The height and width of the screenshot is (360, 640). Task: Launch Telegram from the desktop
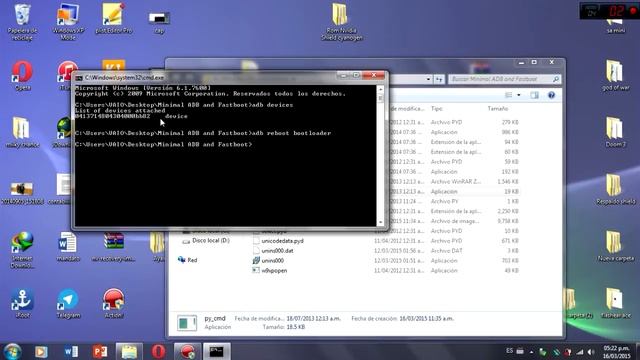point(68,303)
